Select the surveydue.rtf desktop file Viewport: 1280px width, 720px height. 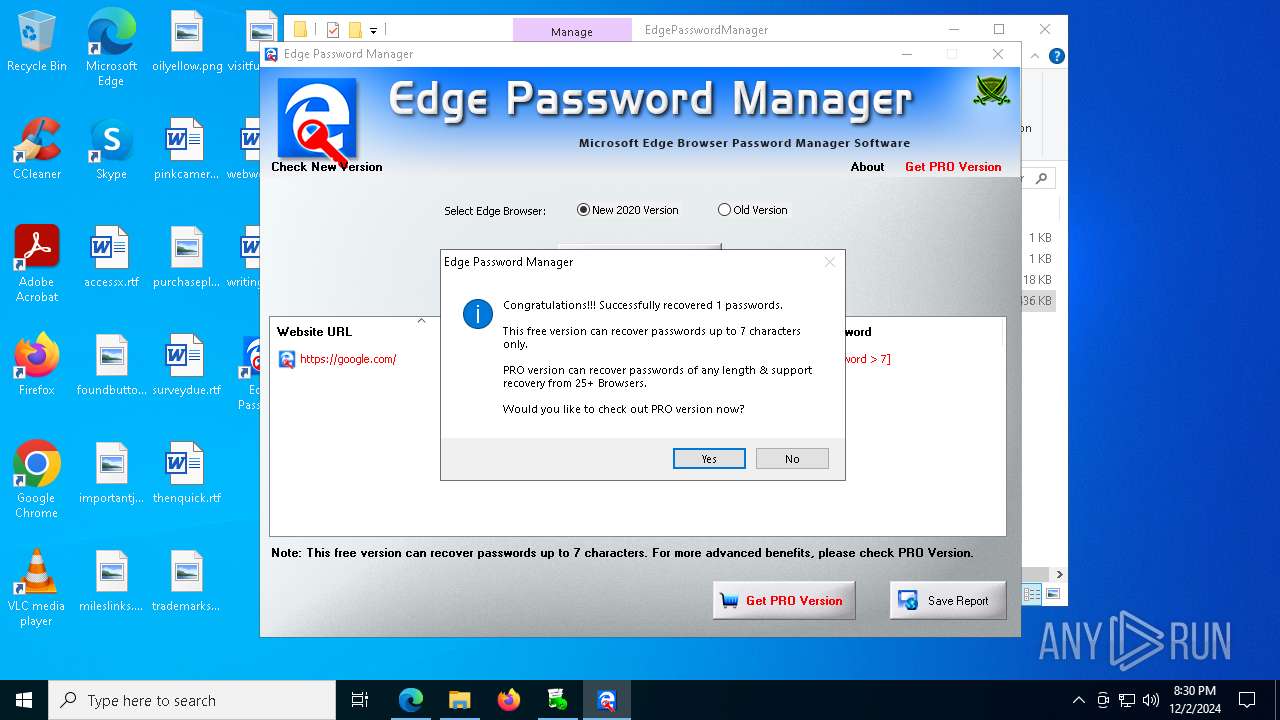[x=187, y=365]
